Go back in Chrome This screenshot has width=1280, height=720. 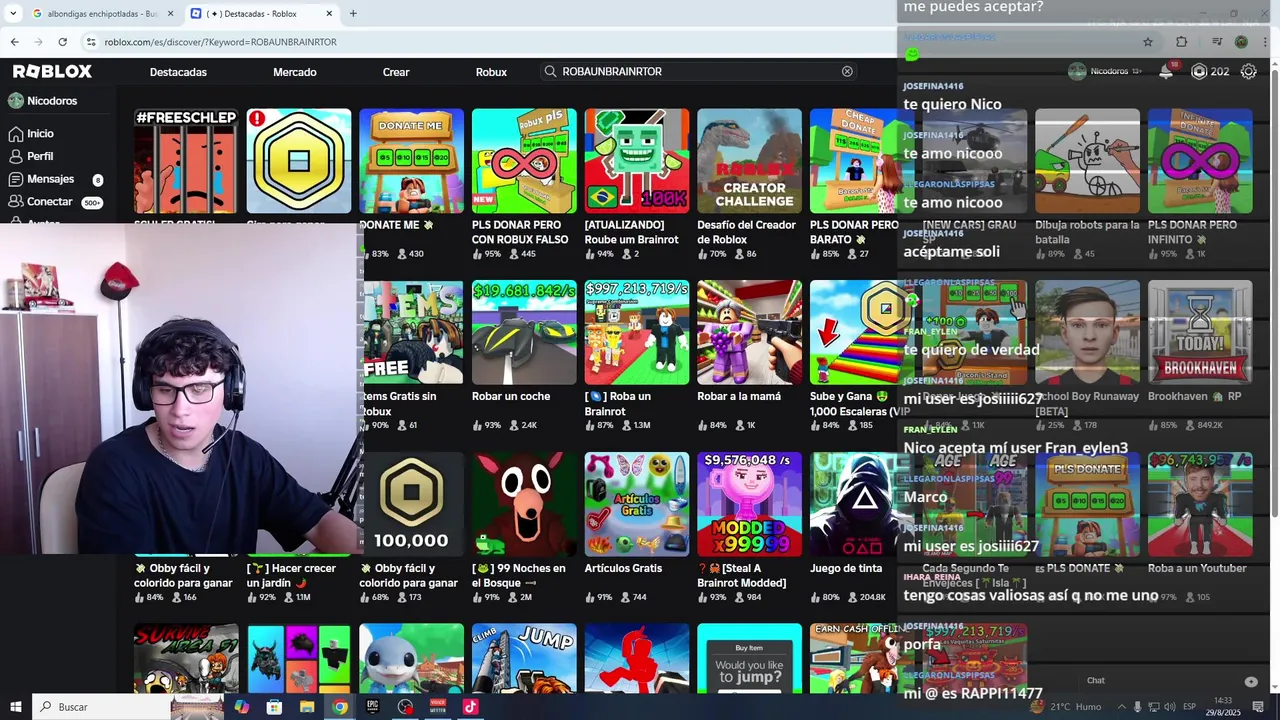pos(14,42)
